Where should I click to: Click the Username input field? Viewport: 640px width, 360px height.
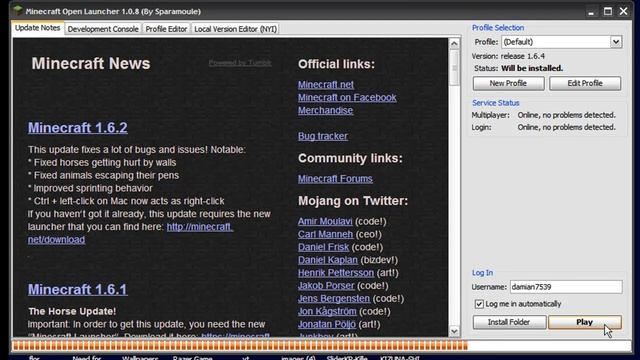566,287
